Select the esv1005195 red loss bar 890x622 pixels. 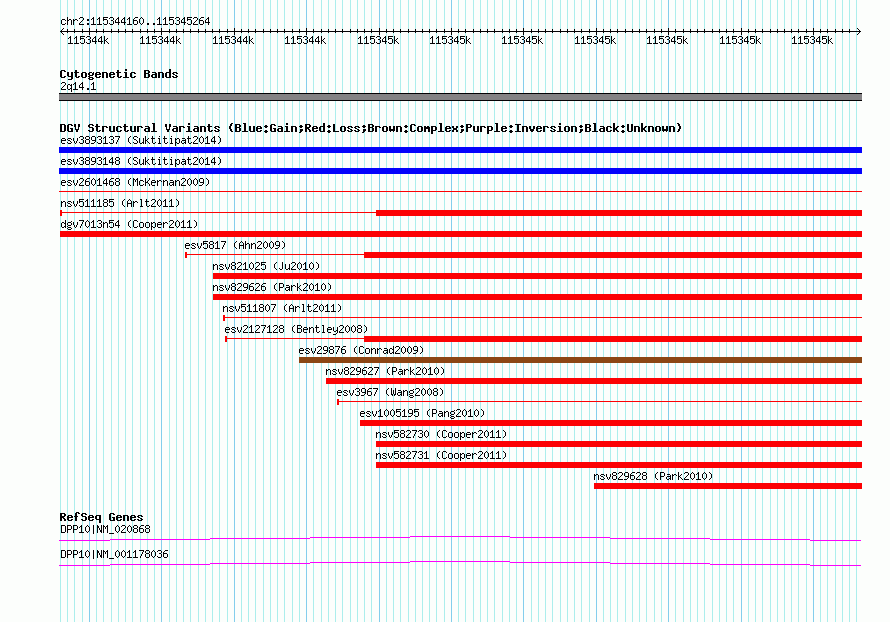click(x=611, y=423)
